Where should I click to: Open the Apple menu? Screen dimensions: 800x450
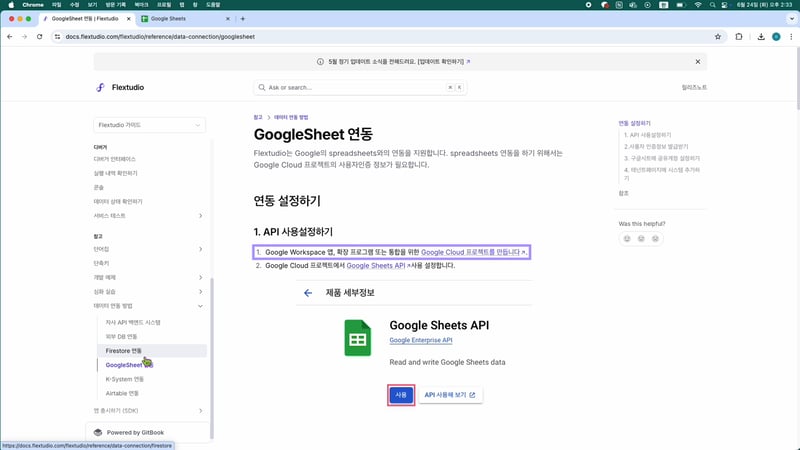click(x=11, y=5)
